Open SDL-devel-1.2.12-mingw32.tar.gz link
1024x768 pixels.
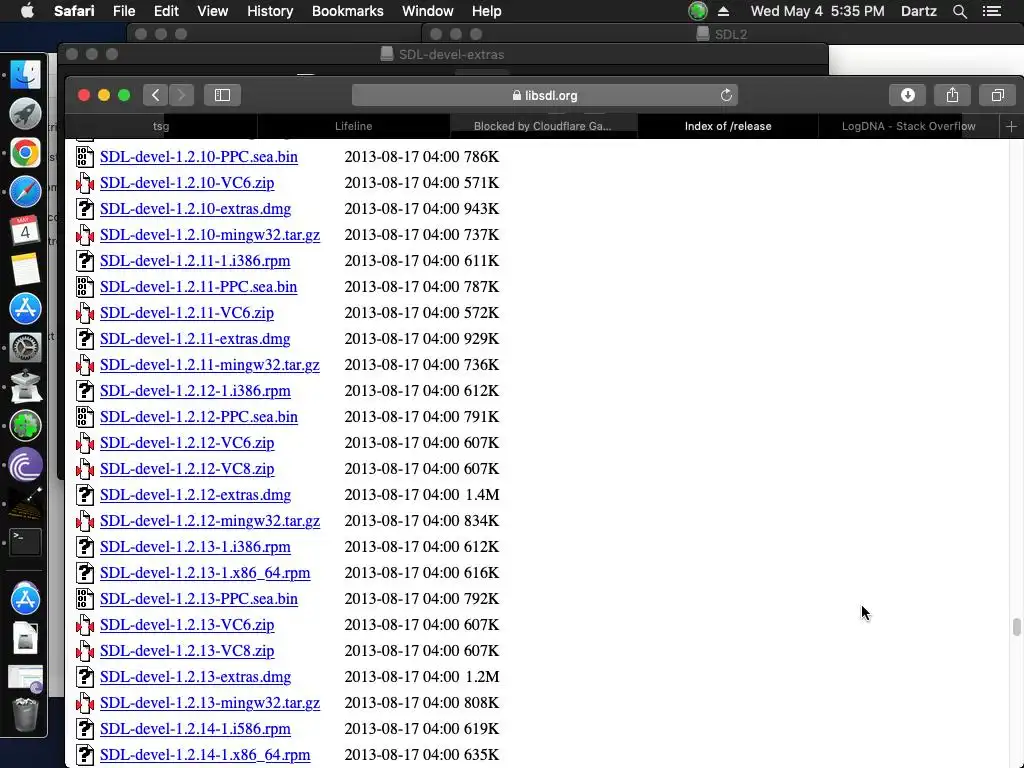pyautogui.click(x=210, y=520)
